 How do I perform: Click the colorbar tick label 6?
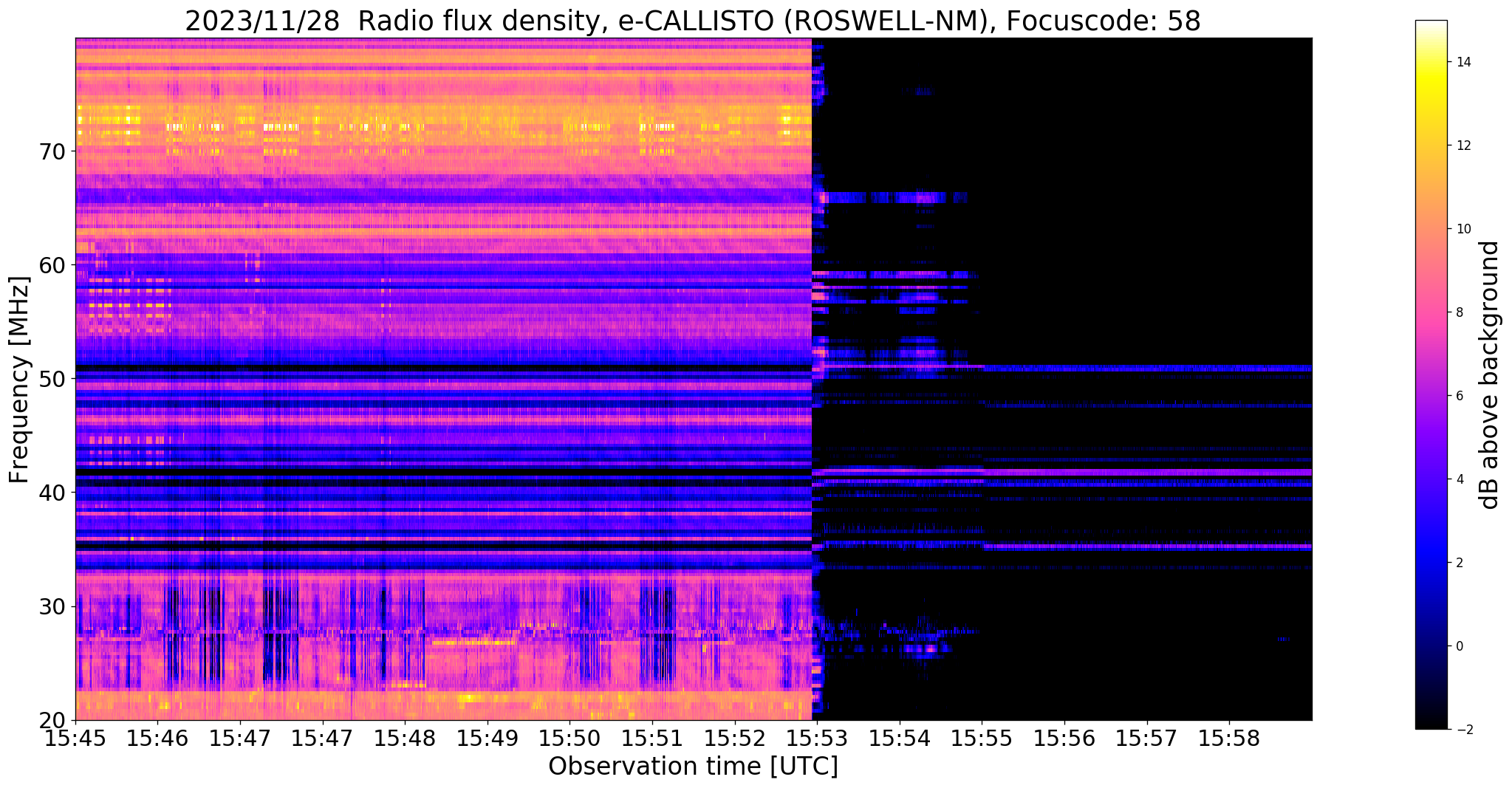click(1460, 396)
